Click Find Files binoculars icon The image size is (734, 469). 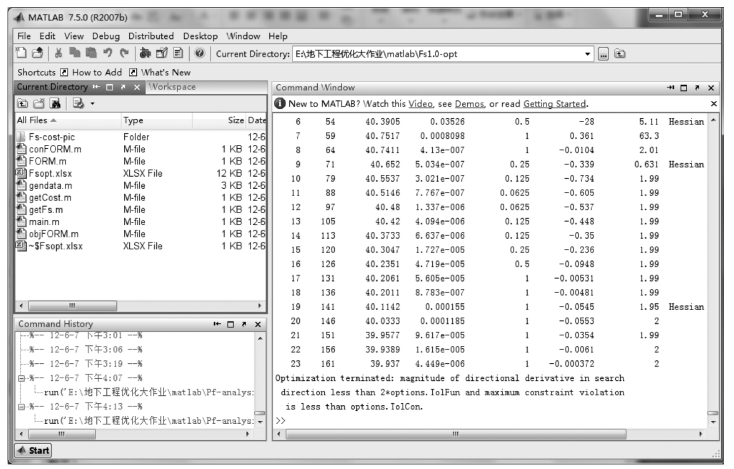[55, 103]
